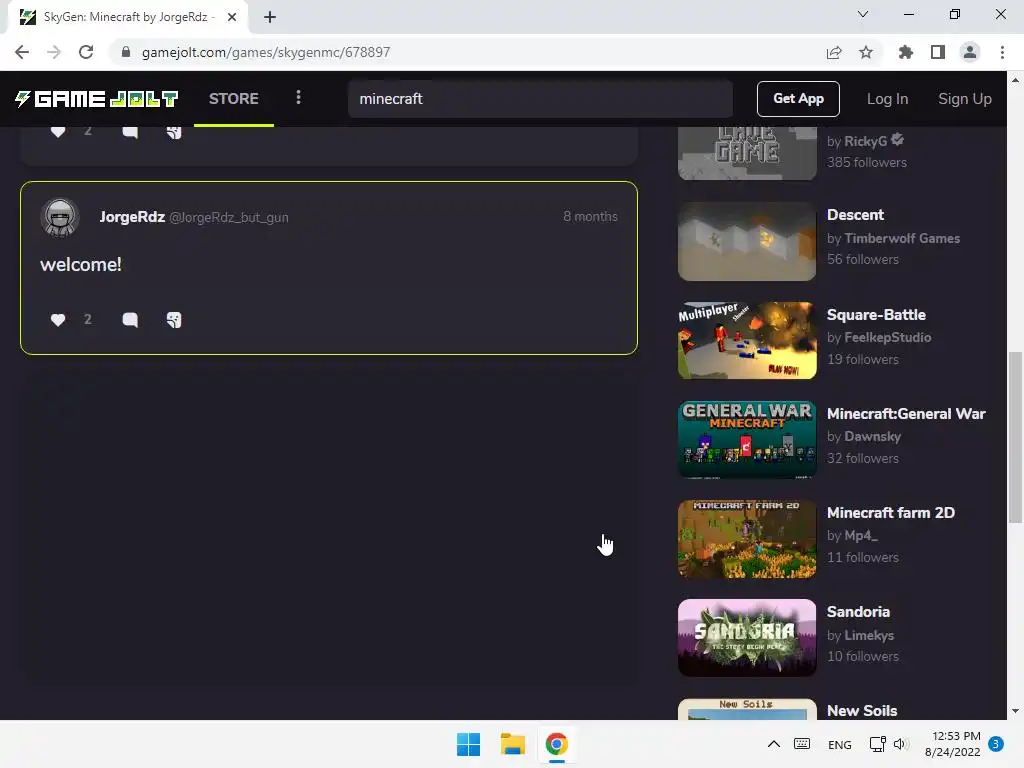1024x768 pixels.
Task: Open replies bubble on the welcome! comment
Action: (x=130, y=319)
